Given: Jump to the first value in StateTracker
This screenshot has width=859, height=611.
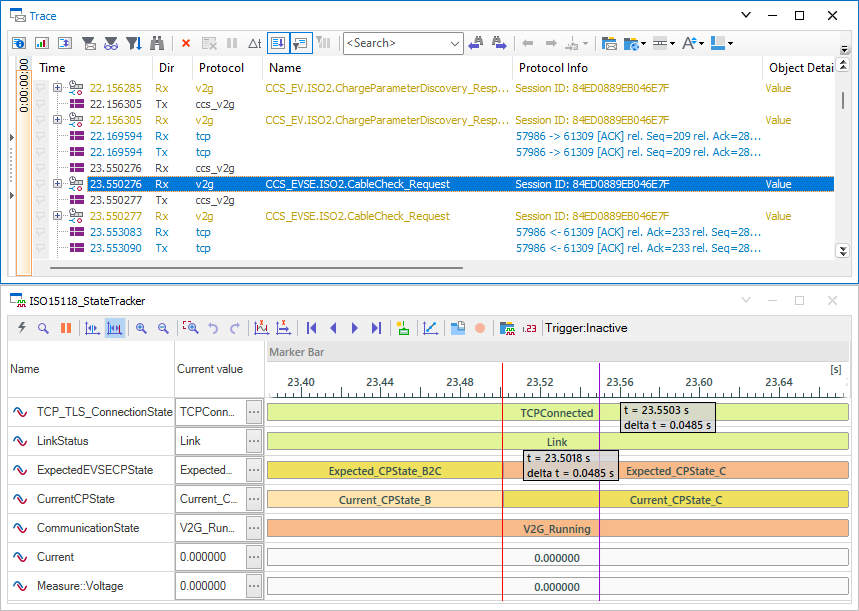Looking at the screenshot, I should pyautogui.click(x=312, y=328).
